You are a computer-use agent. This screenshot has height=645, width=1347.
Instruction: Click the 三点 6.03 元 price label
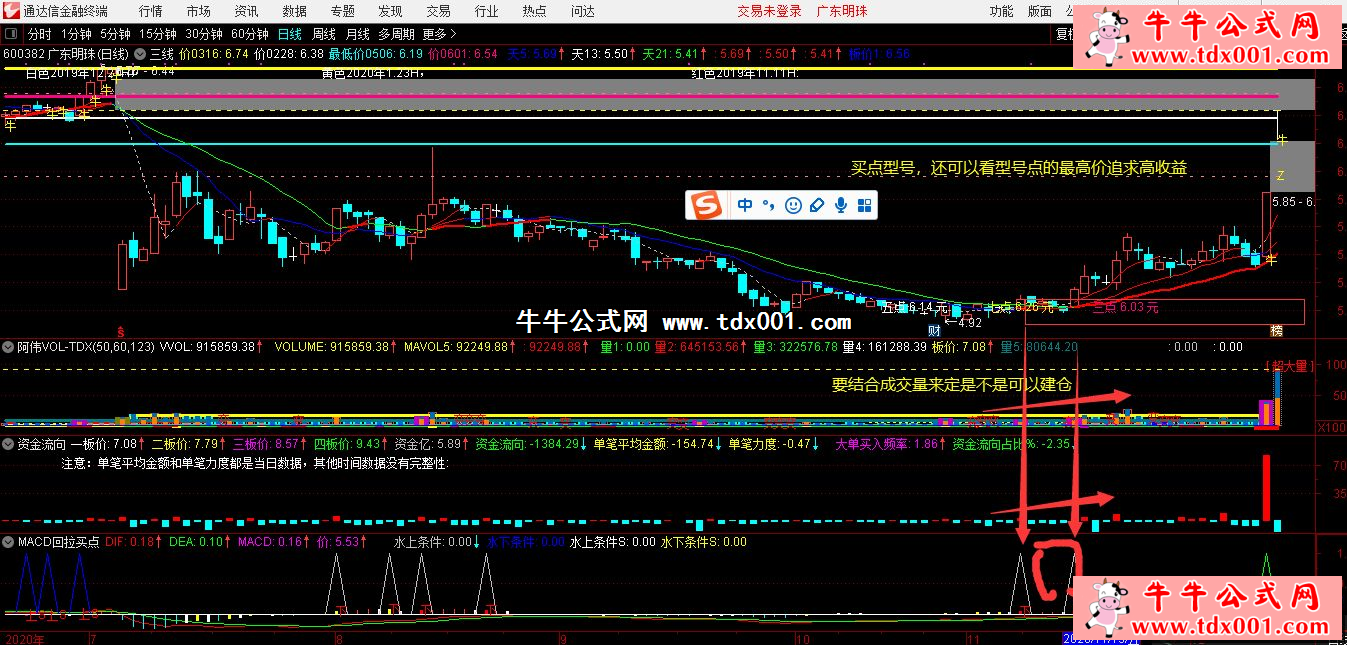point(1125,307)
